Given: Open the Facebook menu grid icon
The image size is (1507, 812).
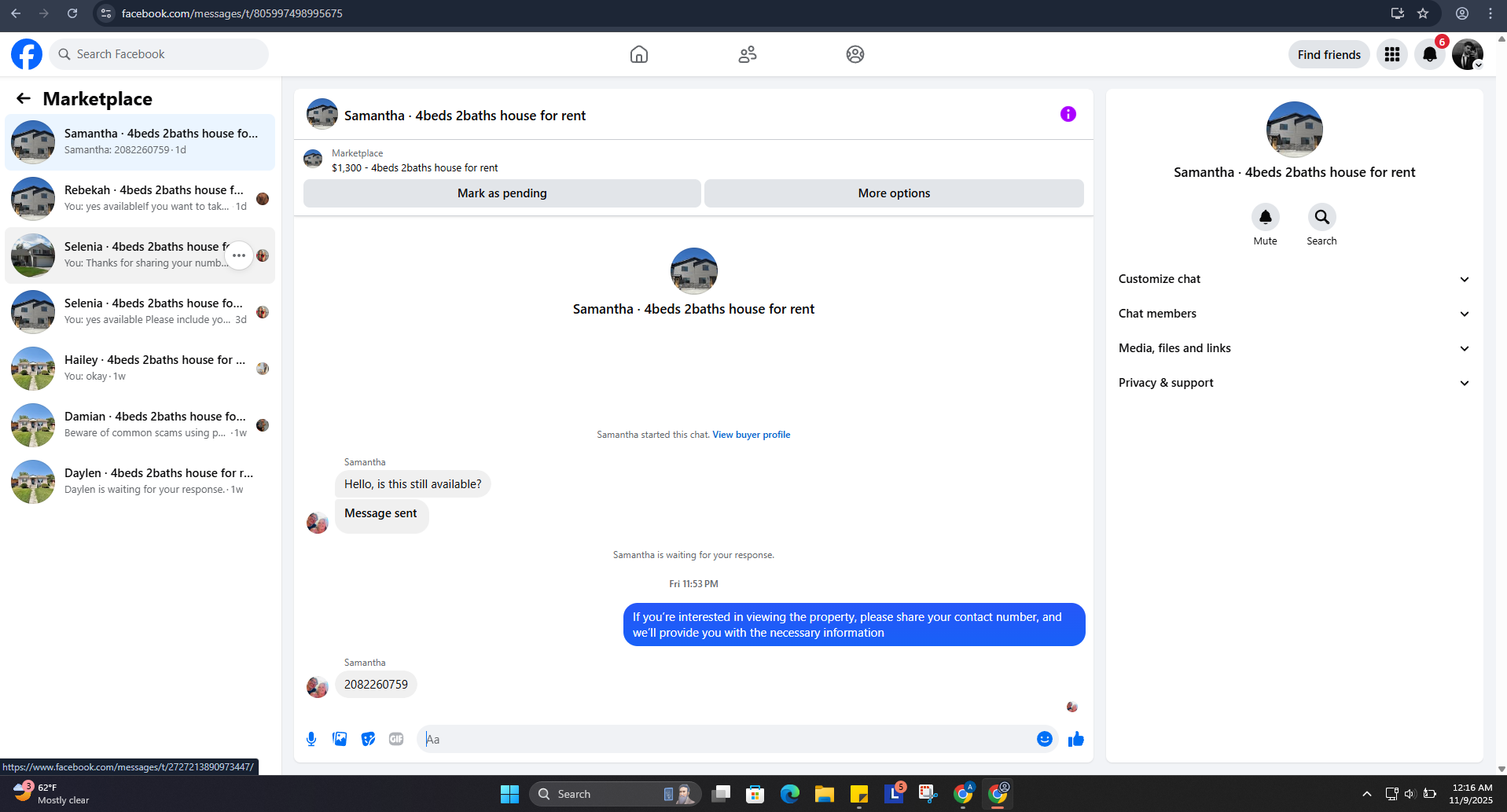Looking at the screenshot, I should pyautogui.click(x=1392, y=54).
